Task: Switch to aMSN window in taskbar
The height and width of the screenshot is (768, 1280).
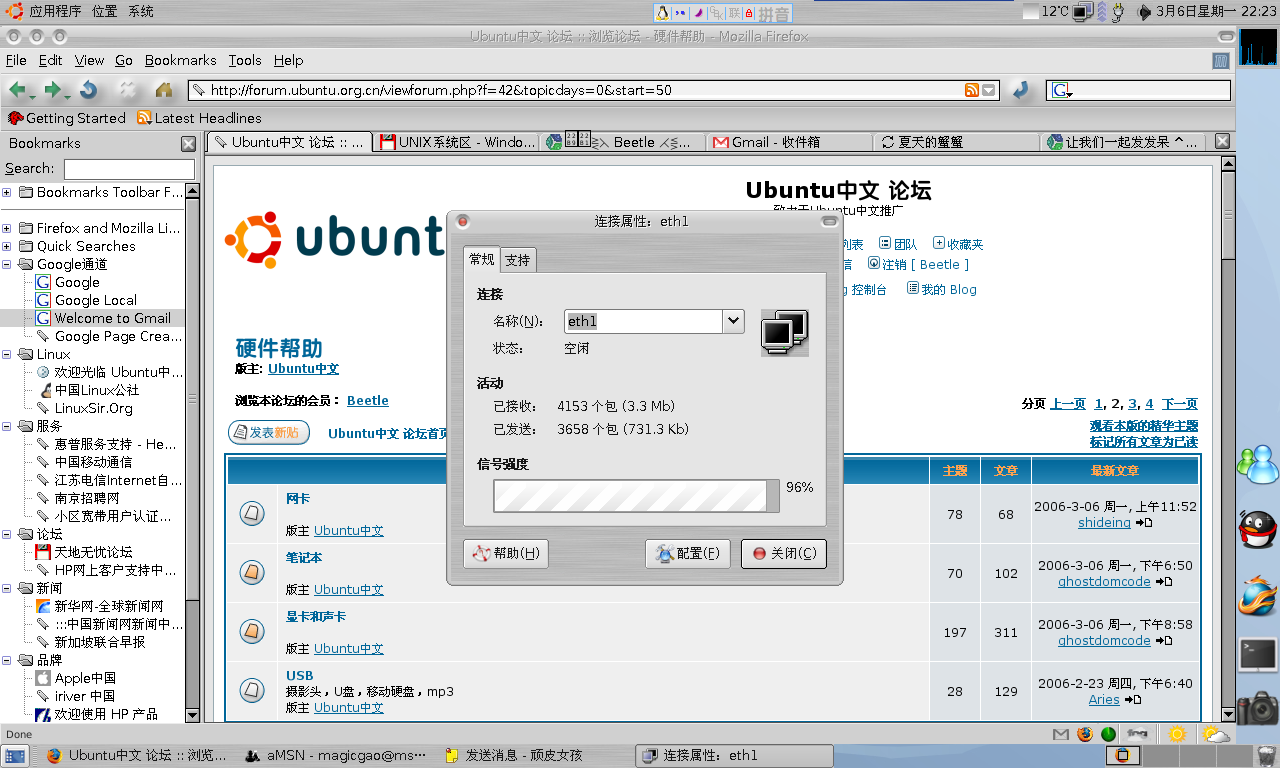Action: click(338, 756)
